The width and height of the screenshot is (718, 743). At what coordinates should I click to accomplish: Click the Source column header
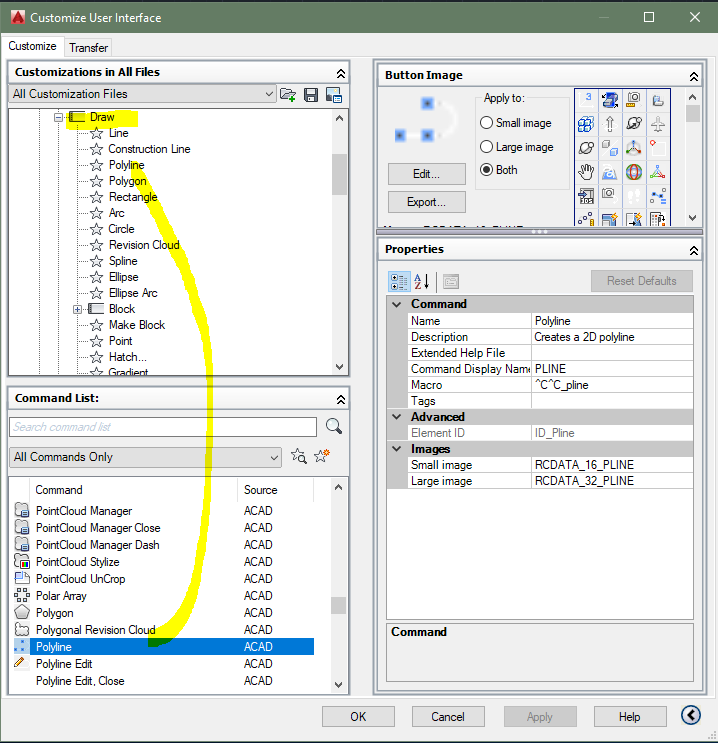click(275, 490)
